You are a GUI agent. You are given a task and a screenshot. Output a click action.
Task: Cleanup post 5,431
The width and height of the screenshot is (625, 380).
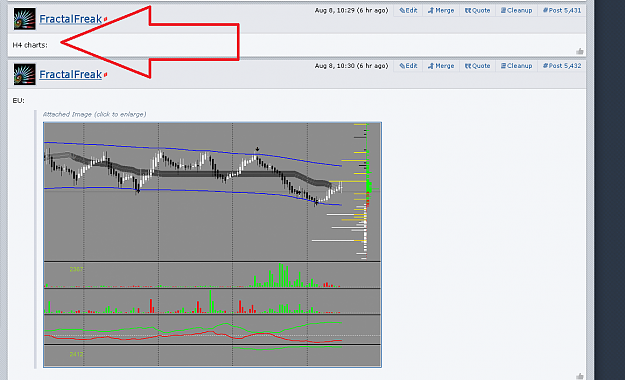pos(517,10)
